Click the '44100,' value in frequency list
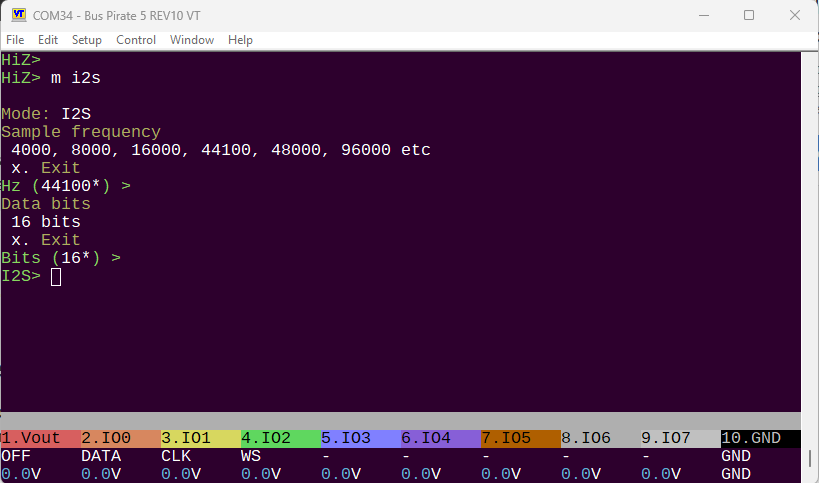Image resolution: width=819 pixels, height=483 pixels. click(x=230, y=150)
